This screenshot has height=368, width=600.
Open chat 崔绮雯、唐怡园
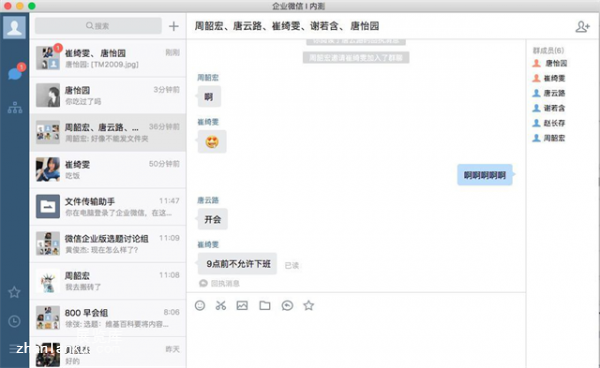pyautogui.click(x=108, y=58)
